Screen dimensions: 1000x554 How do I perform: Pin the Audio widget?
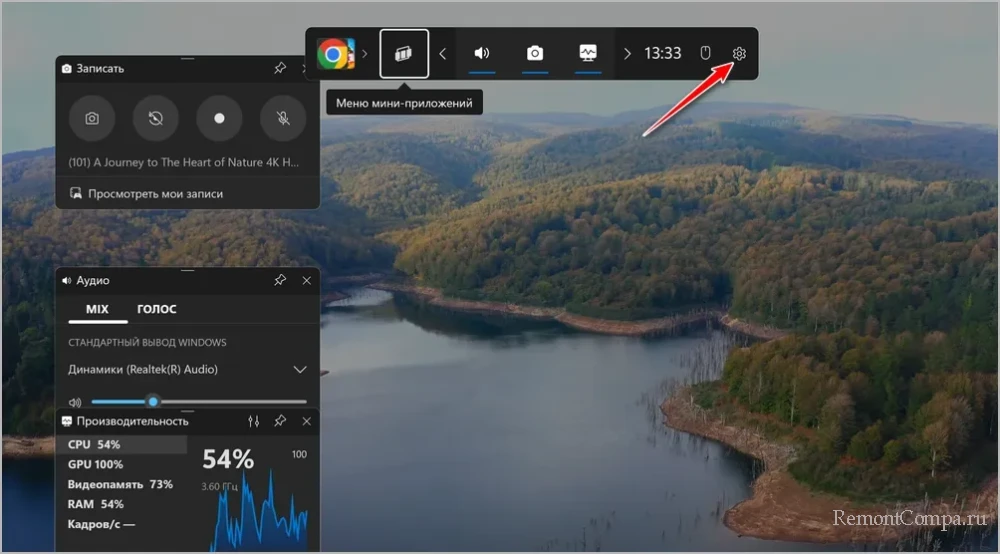point(280,280)
